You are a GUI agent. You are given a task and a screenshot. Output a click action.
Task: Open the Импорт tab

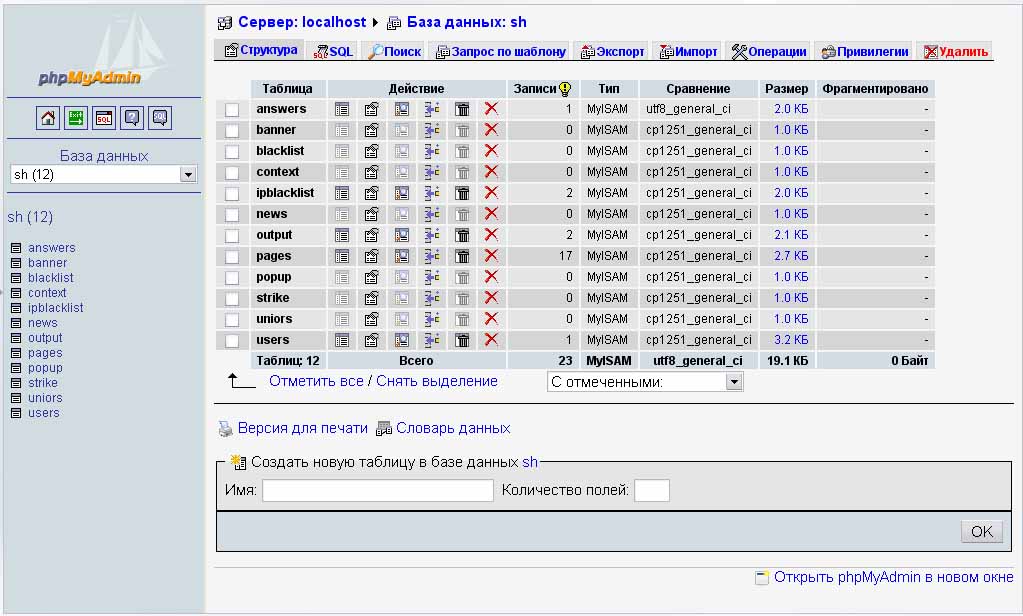tap(688, 52)
